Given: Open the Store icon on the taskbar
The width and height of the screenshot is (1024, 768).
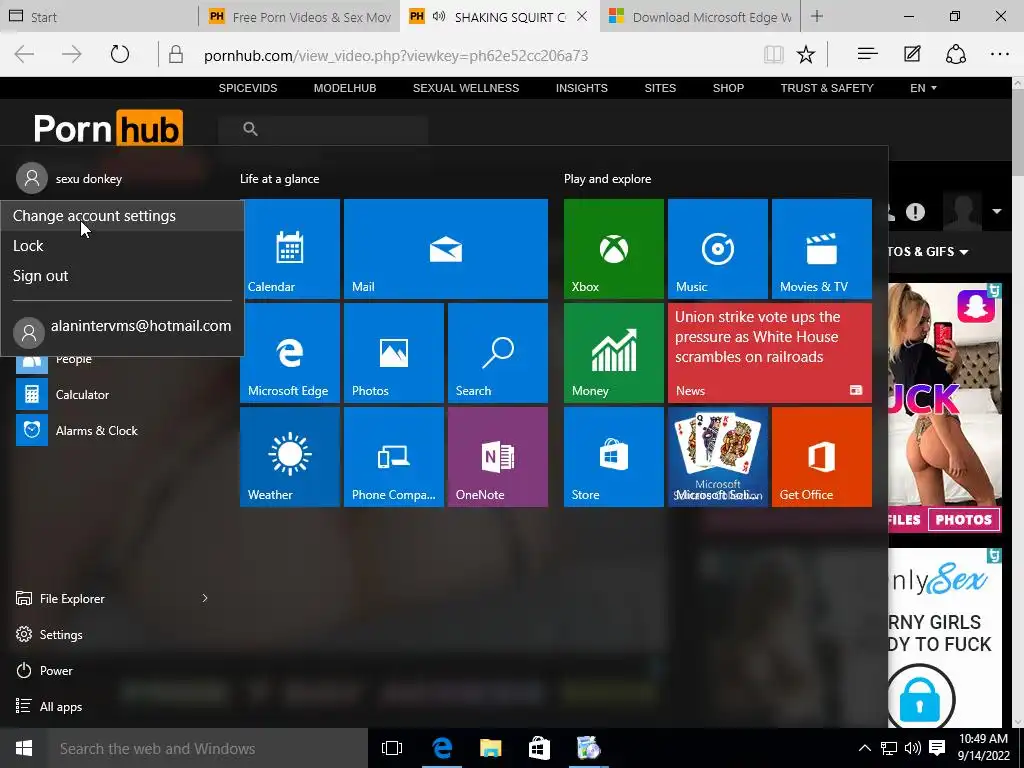Looking at the screenshot, I should point(539,748).
